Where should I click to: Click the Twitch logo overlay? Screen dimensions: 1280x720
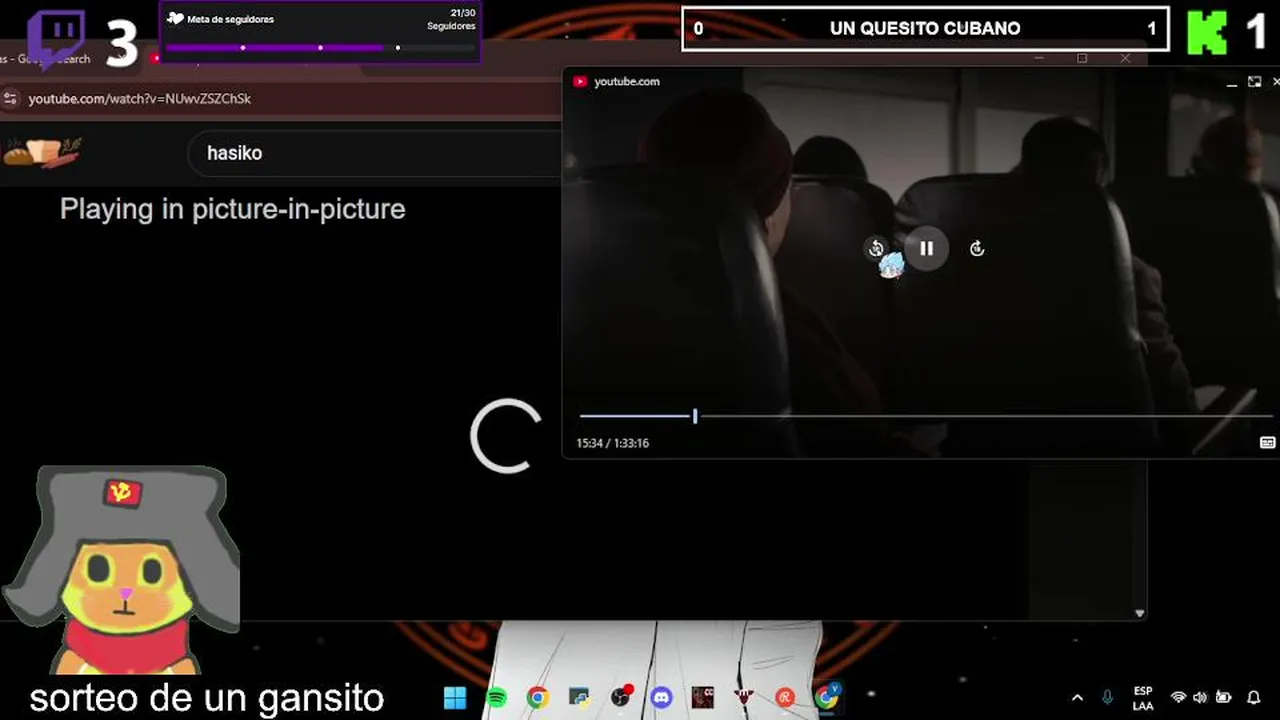click(x=56, y=38)
